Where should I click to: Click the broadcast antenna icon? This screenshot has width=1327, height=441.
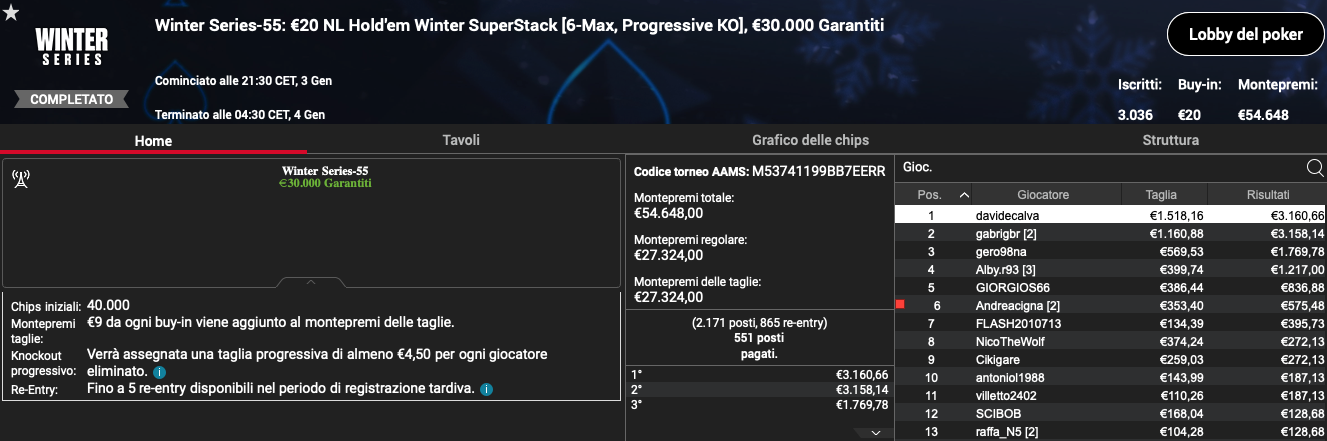(20, 179)
